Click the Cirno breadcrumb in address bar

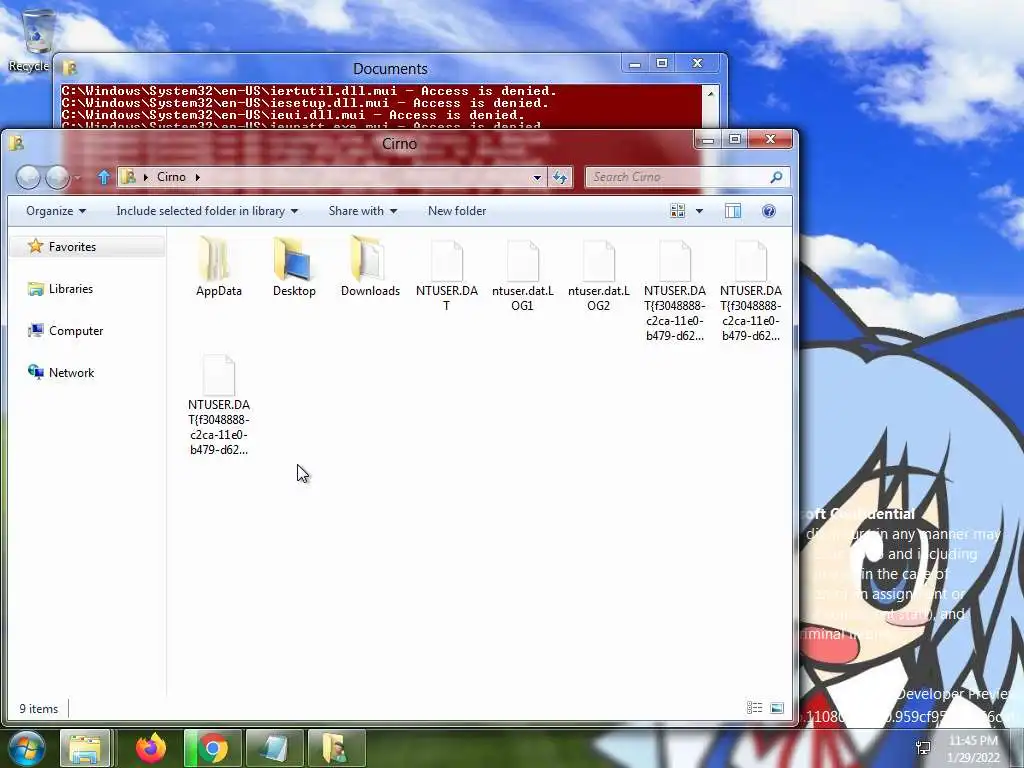[171, 177]
